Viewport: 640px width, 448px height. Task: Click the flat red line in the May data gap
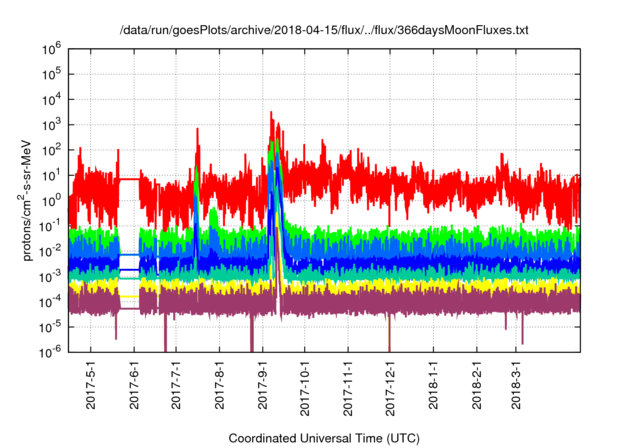click(x=129, y=179)
